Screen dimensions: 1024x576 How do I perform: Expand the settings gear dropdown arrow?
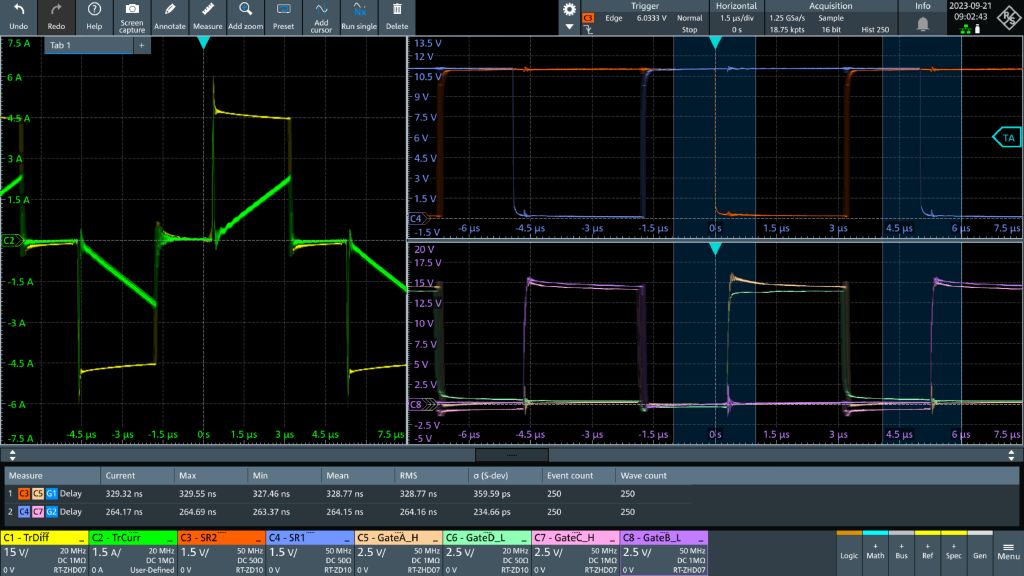click(567, 27)
